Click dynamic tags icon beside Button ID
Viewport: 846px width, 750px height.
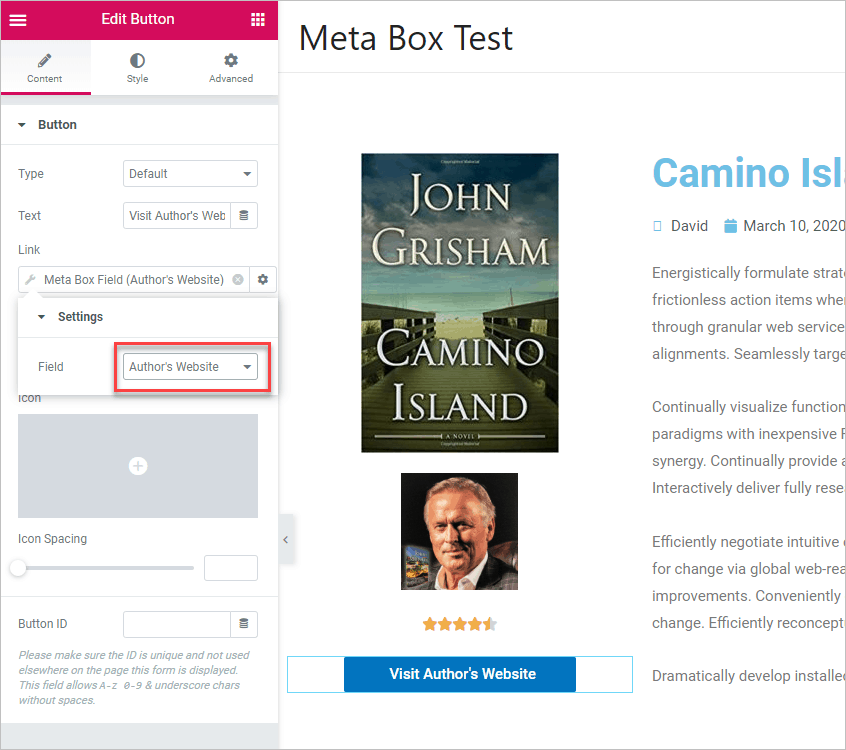click(244, 624)
